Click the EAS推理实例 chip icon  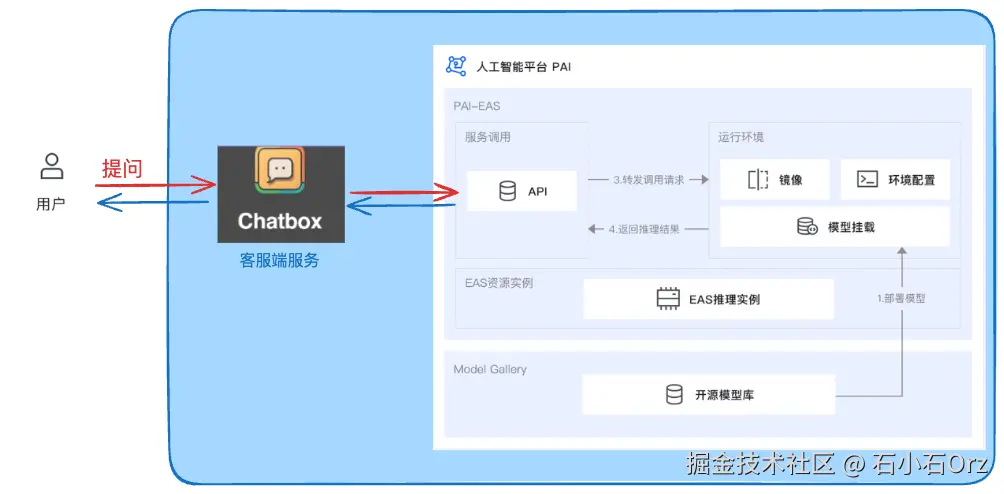point(668,299)
